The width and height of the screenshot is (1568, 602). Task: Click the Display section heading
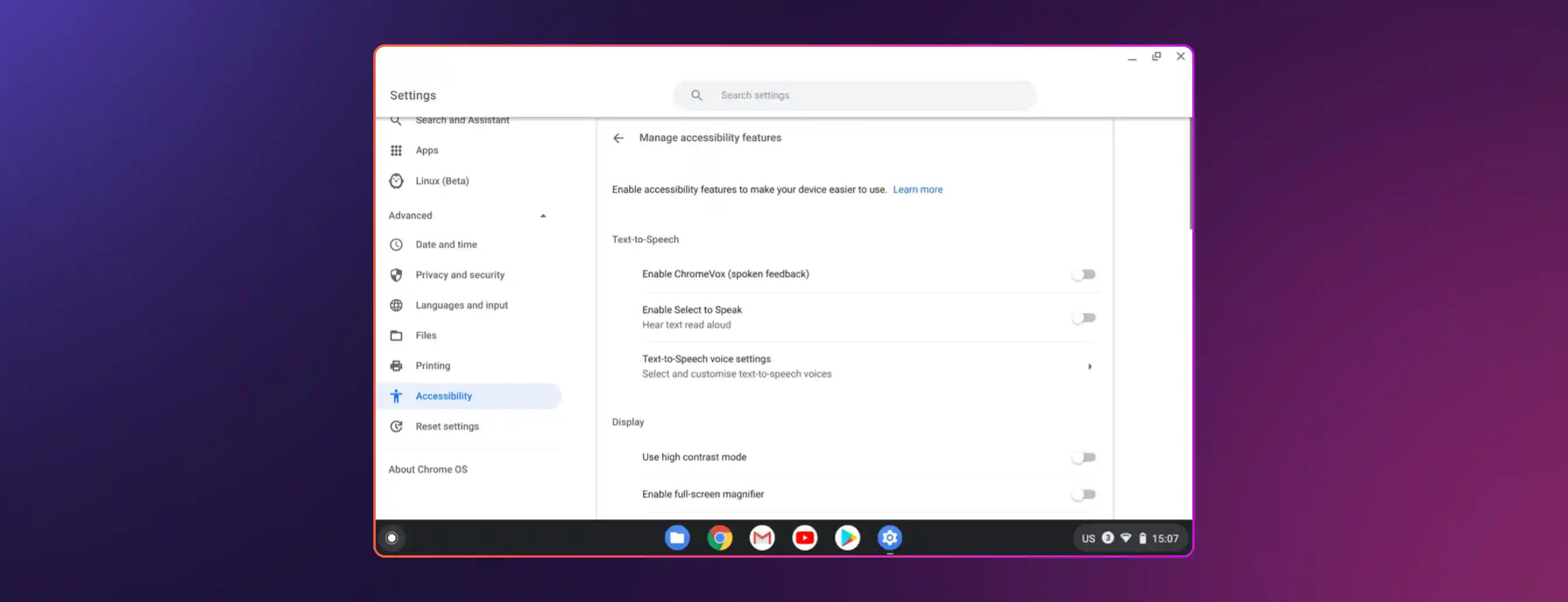coord(628,422)
